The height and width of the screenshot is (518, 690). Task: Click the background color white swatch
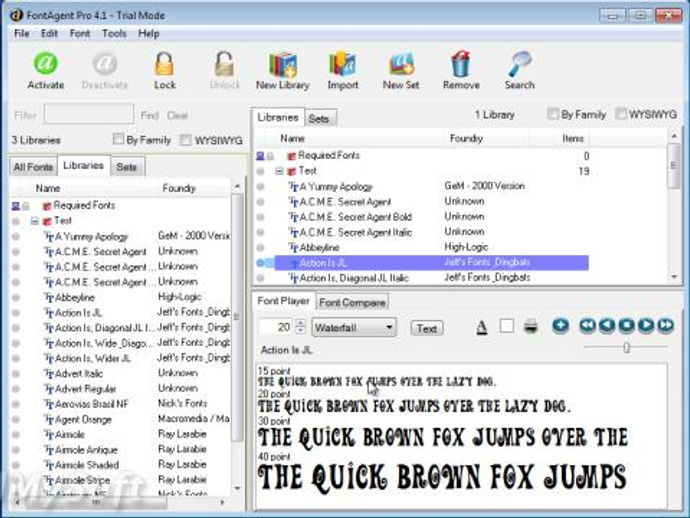tap(506, 326)
